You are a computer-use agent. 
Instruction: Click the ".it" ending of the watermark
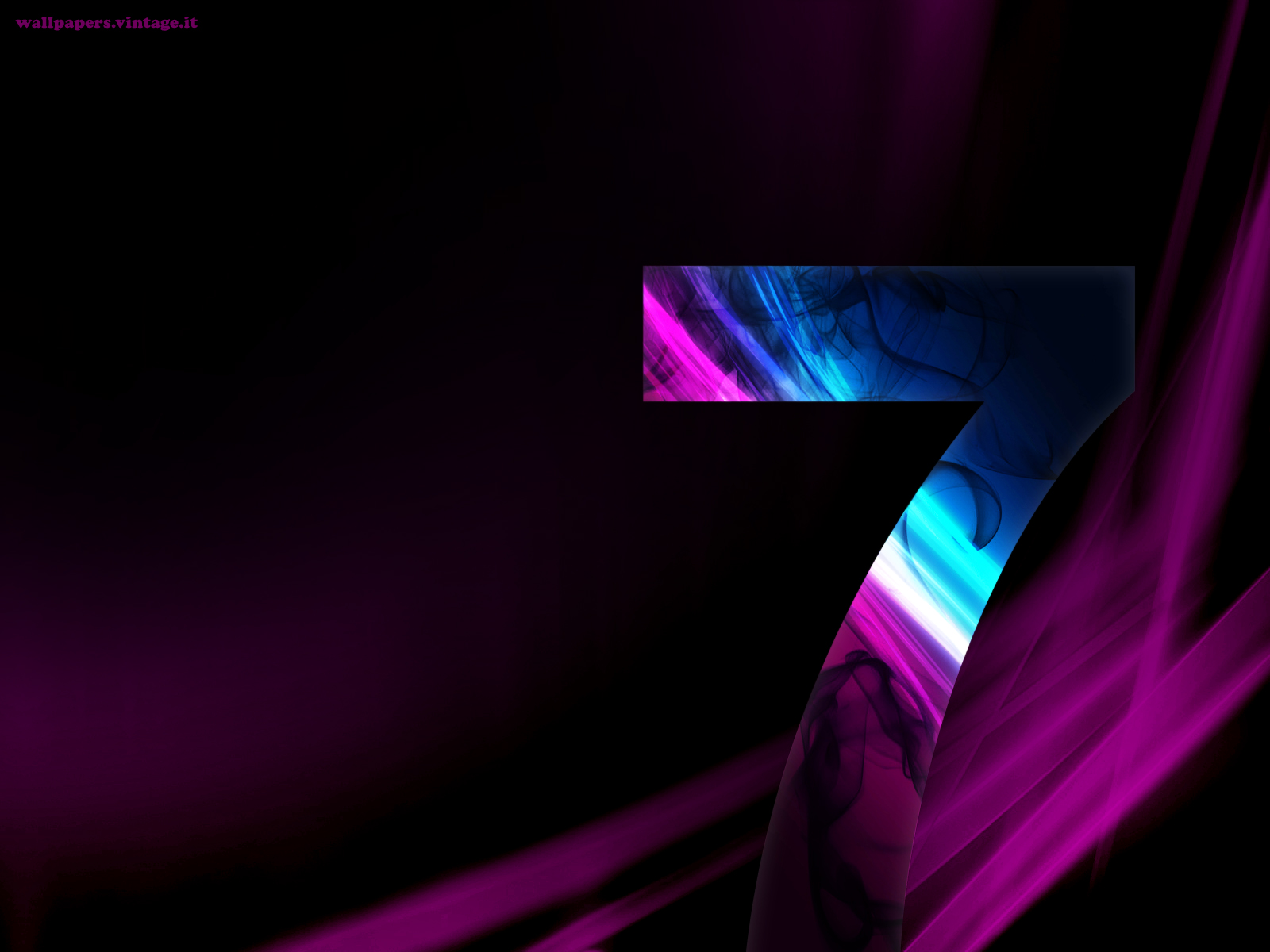189,23
